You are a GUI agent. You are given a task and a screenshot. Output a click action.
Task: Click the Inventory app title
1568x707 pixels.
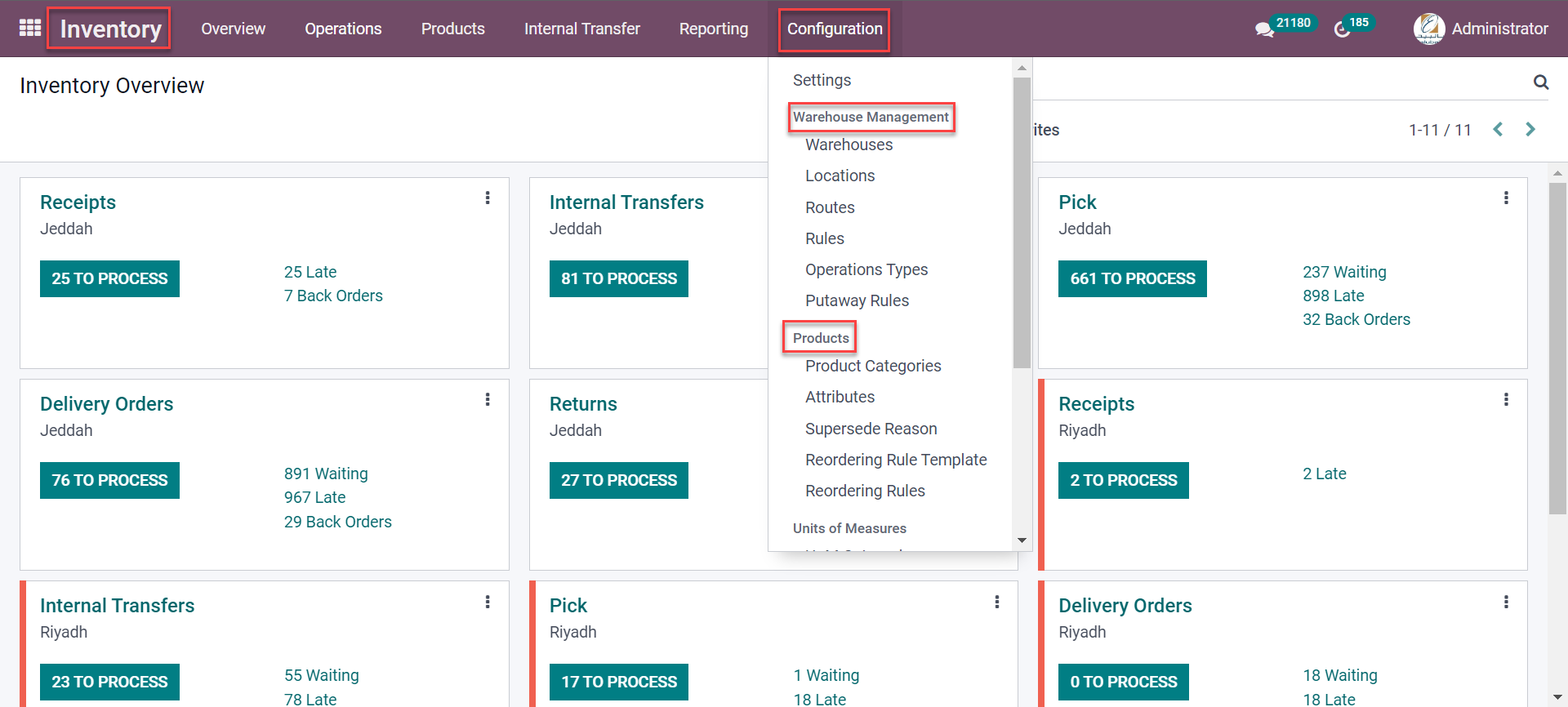tap(110, 29)
